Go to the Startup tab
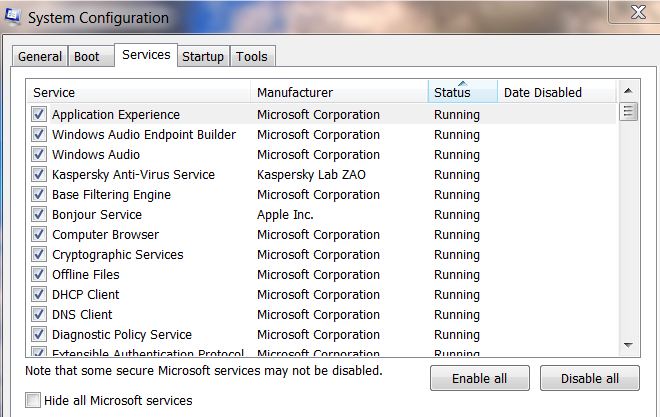Viewport: 660px width, 417px height. pos(202,57)
